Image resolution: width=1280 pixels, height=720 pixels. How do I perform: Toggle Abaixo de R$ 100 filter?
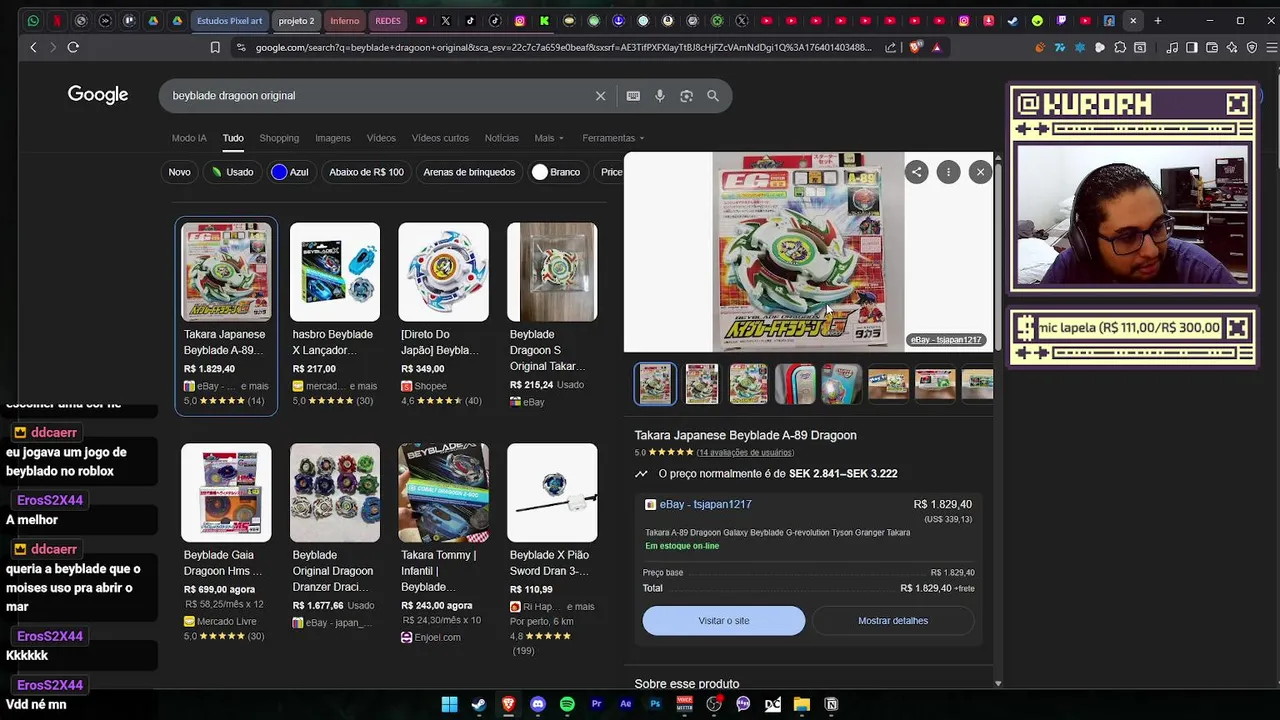(366, 172)
